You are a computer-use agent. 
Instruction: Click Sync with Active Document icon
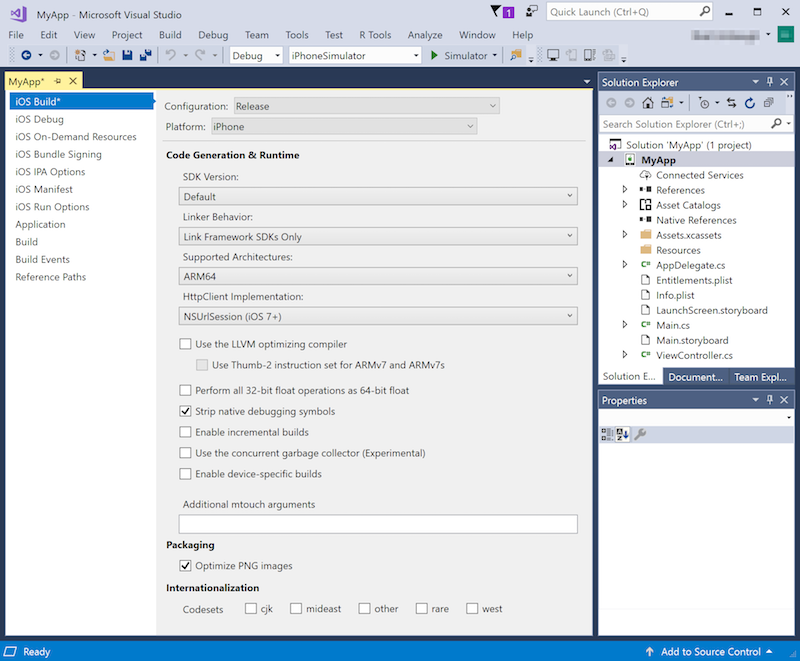[731, 103]
